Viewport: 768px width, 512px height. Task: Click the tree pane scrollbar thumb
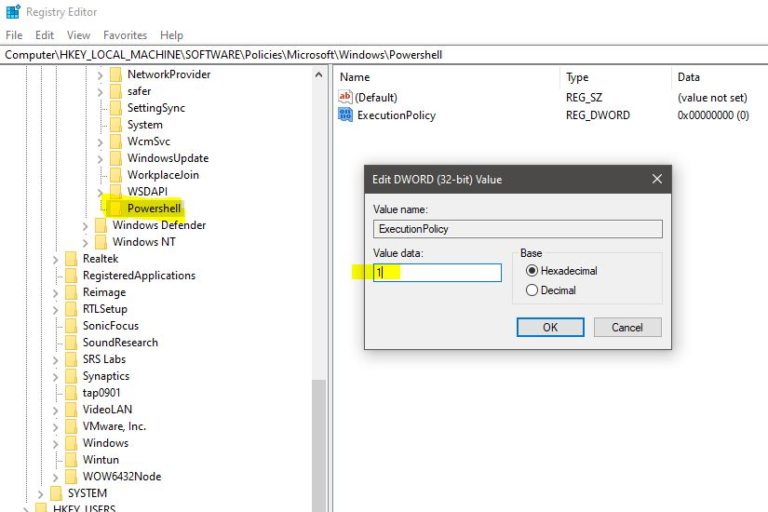(319, 445)
